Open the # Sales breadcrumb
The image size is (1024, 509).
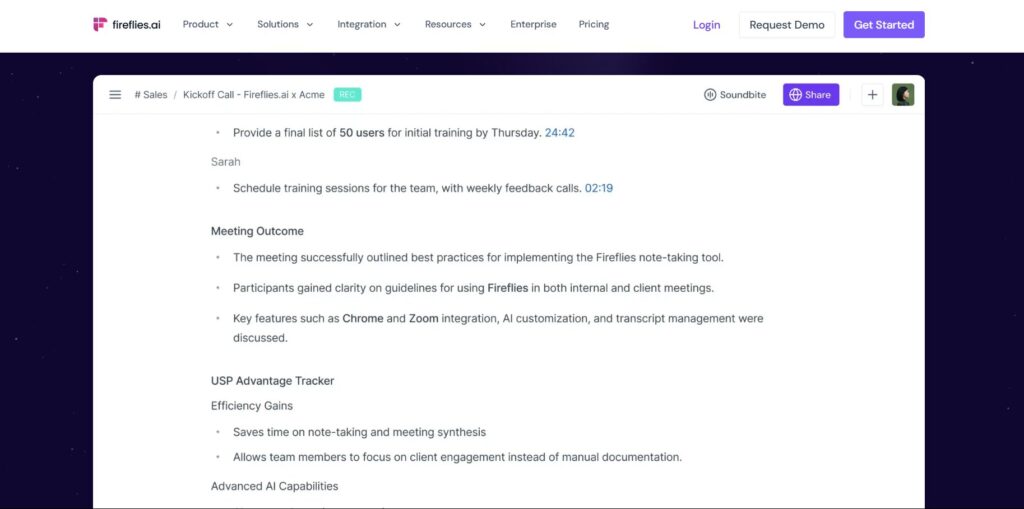click(x=151, y=95)
